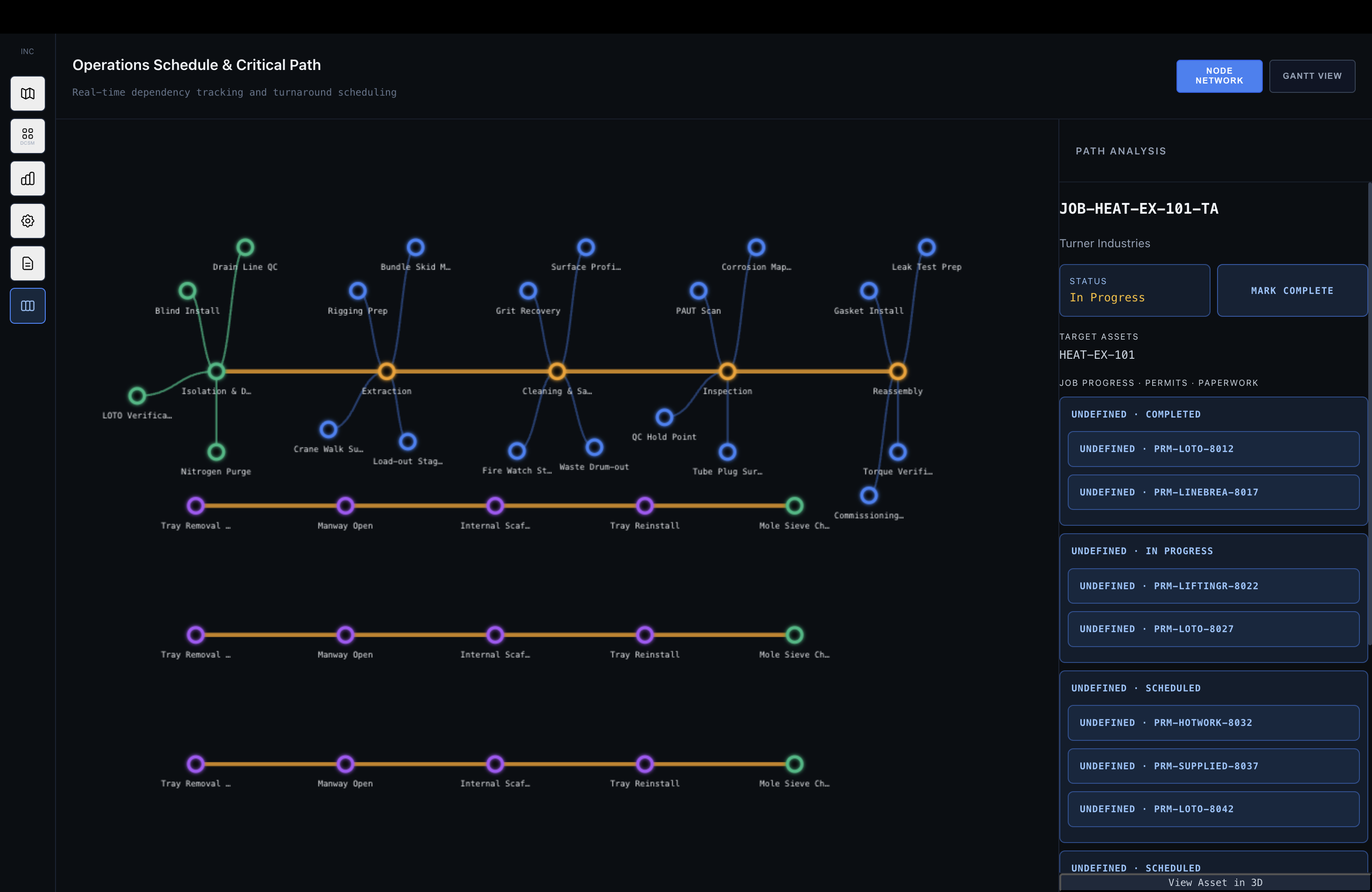This screenshot has height=892, width=1372.
Task: Select the Nitrogen Purge node
Action: [x=216, y=452]
